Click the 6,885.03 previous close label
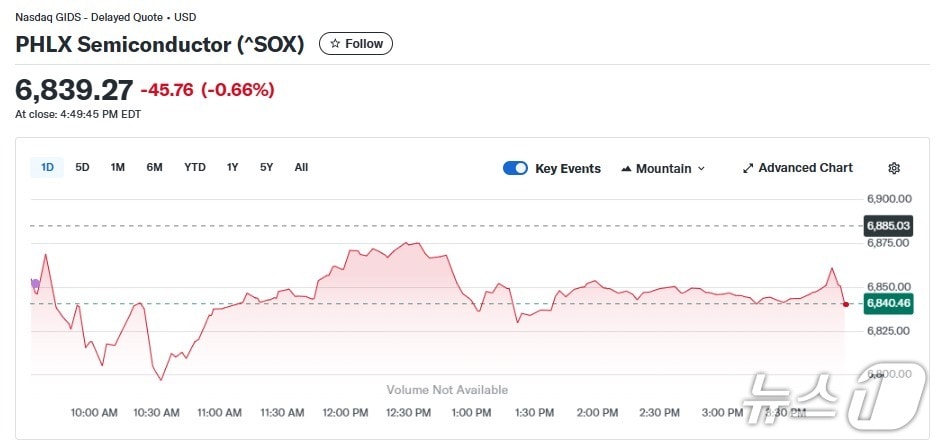940x444 pixels. [888, 226]
